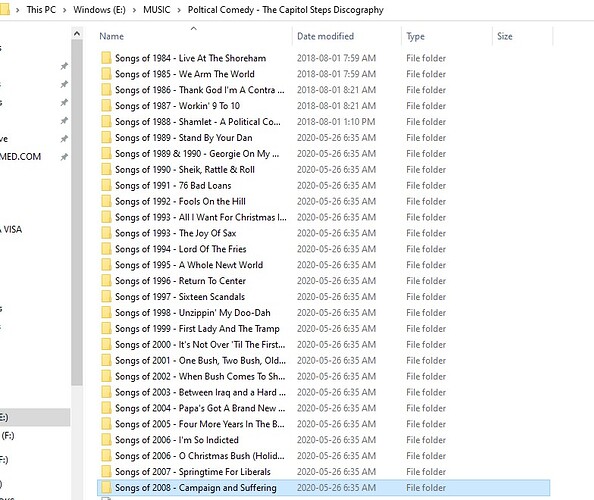
Task: Select Songs of 2004 - Papa's Got A Brand New
Action: [x=200, y=408]
